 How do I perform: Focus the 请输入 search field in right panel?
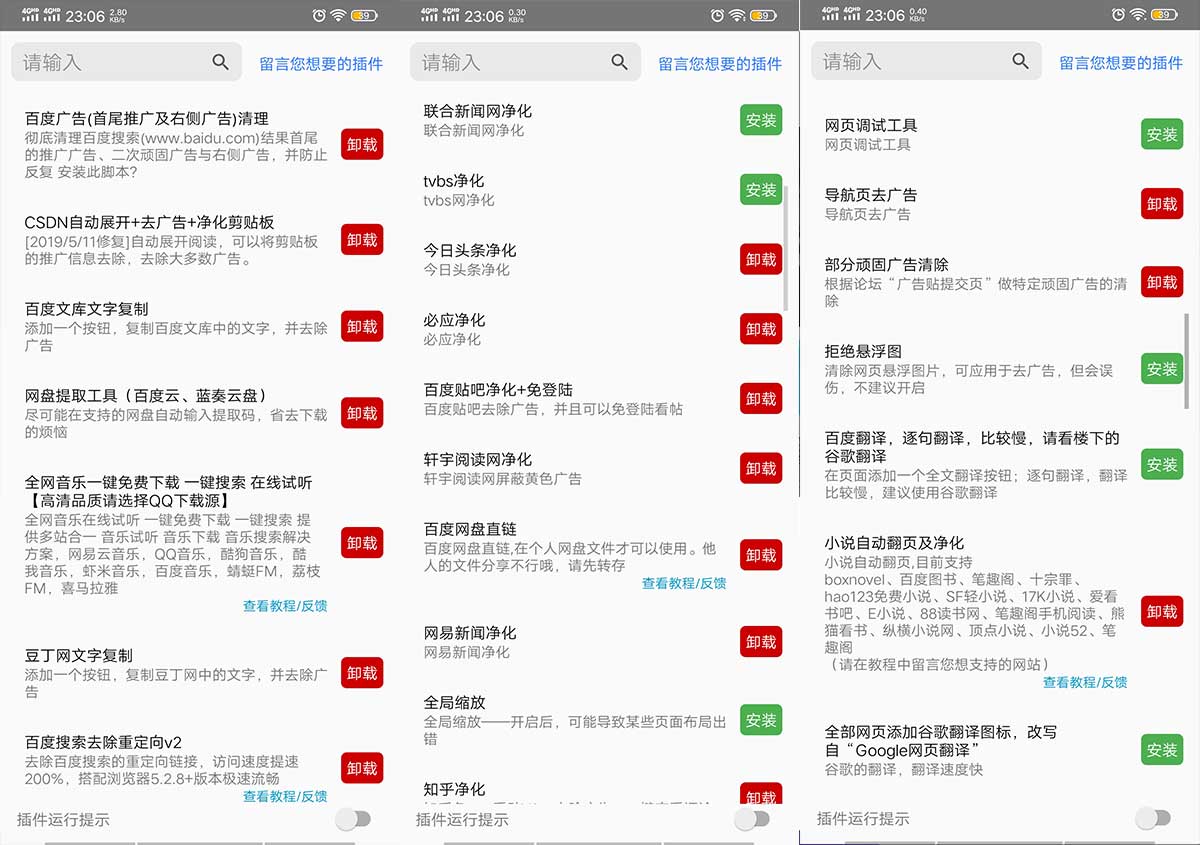(926, 61)
